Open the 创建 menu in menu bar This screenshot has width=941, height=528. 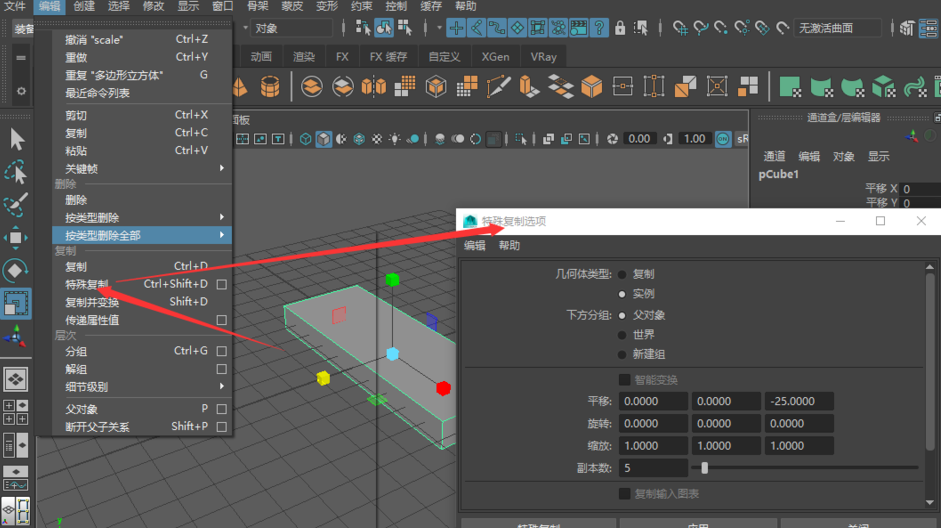click(x=84, y=7)
